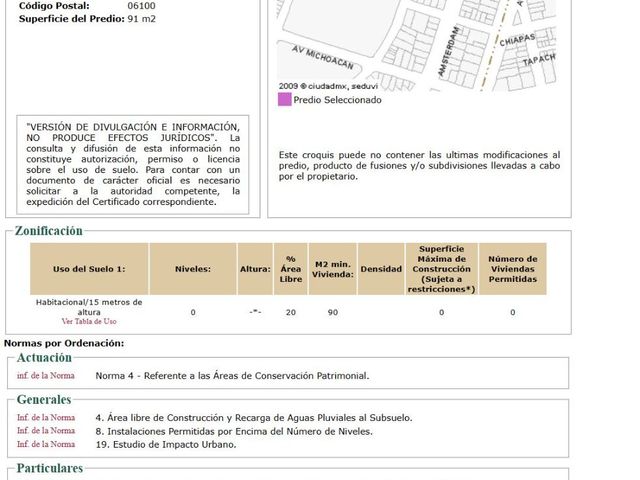This screenshot has height=480, width=640.
Task: Click the AV MICHOACAN street label on map
Action: (x=322, y=57)
